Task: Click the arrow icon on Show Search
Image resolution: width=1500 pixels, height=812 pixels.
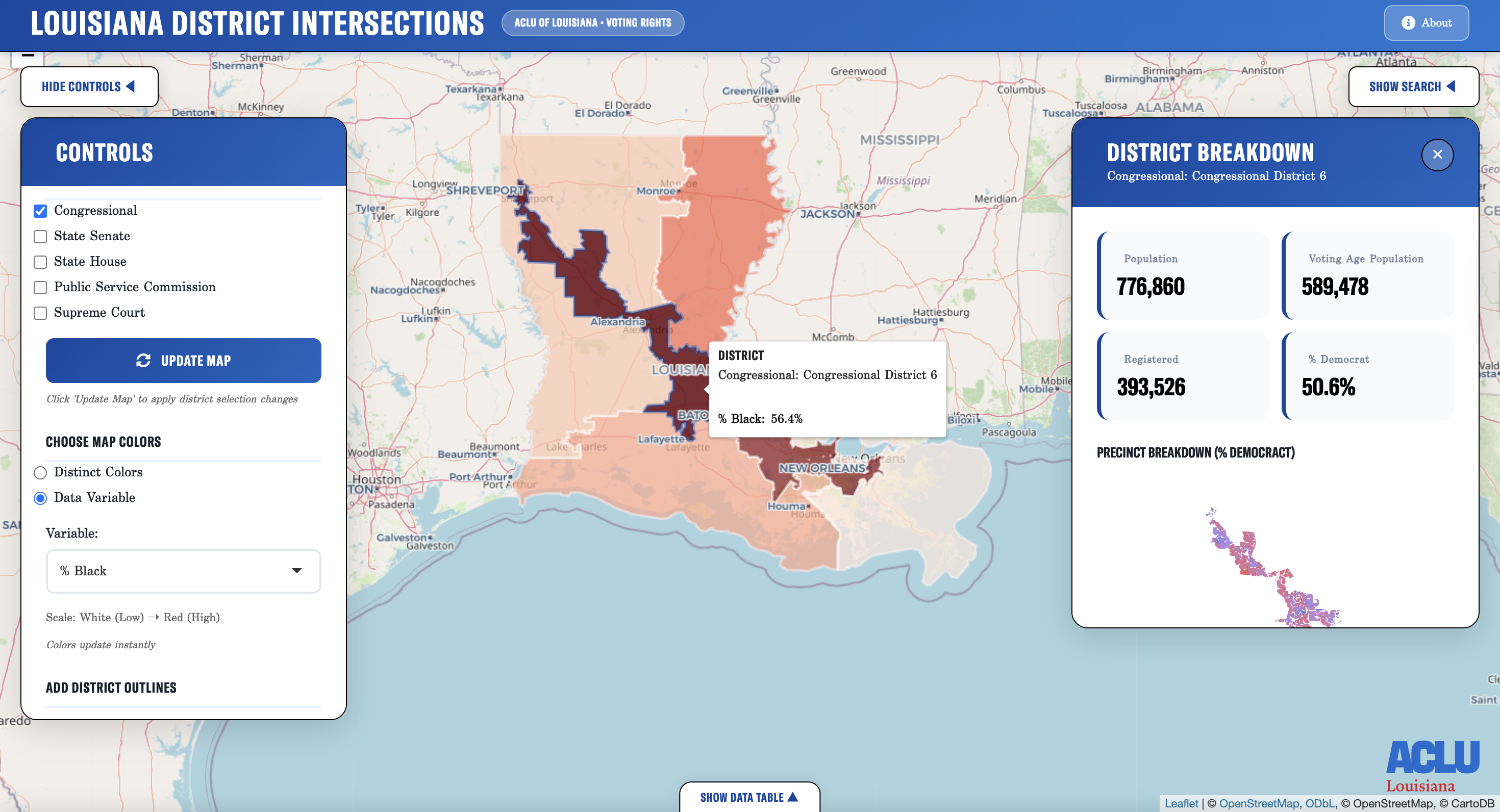Action: 1452,86
